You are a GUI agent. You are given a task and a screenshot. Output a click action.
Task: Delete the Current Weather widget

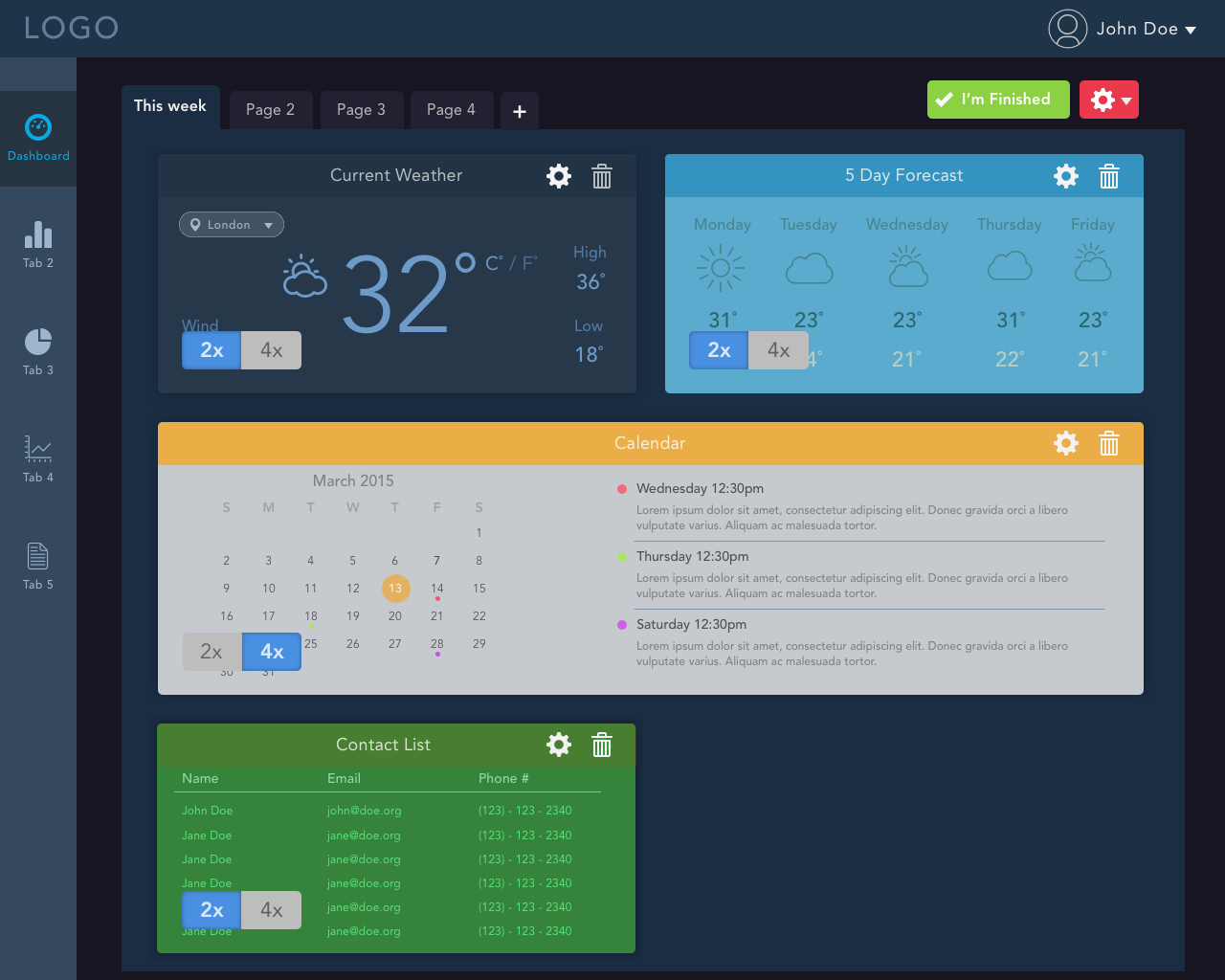[602, 176]
